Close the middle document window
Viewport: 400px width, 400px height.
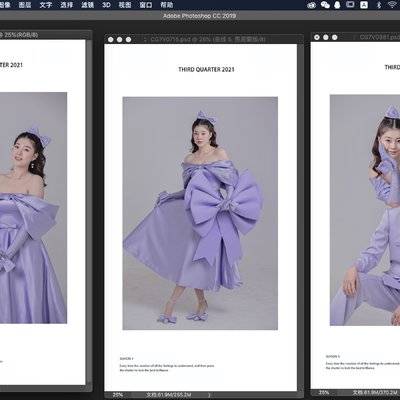coord(111,39)
